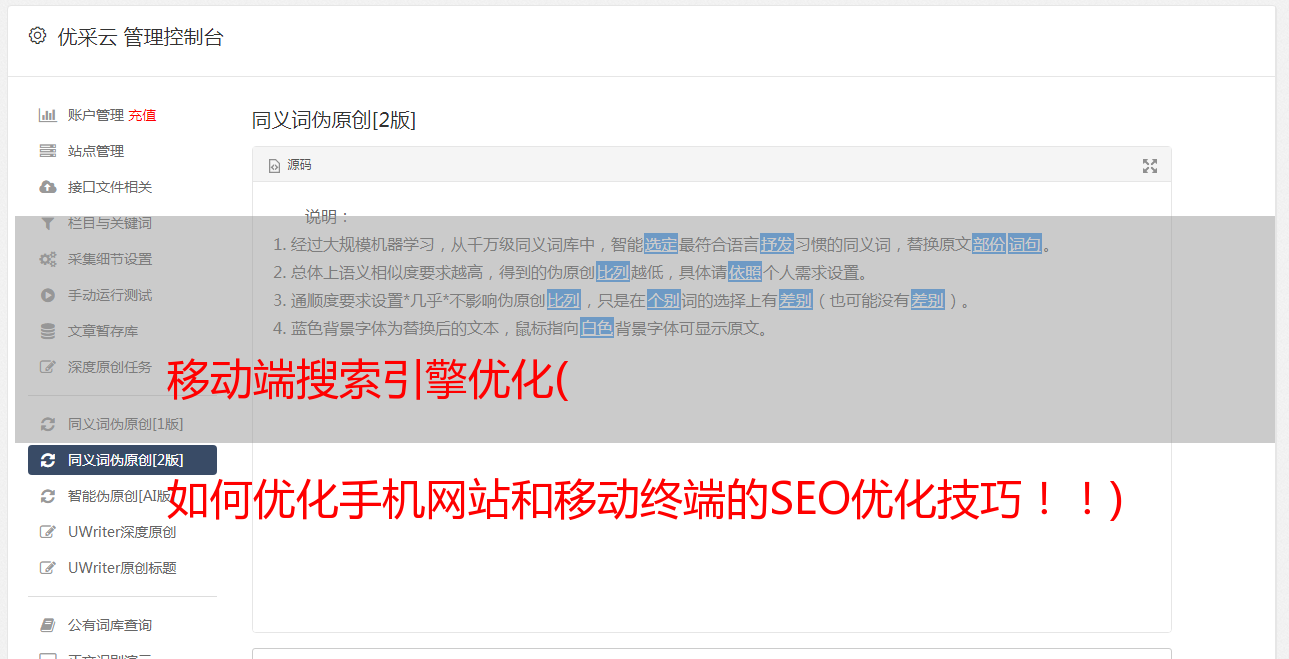Click the database icon beside 文章暂存库
Image resolution: width=1289 pixels, height=659 pixels.
47,331
